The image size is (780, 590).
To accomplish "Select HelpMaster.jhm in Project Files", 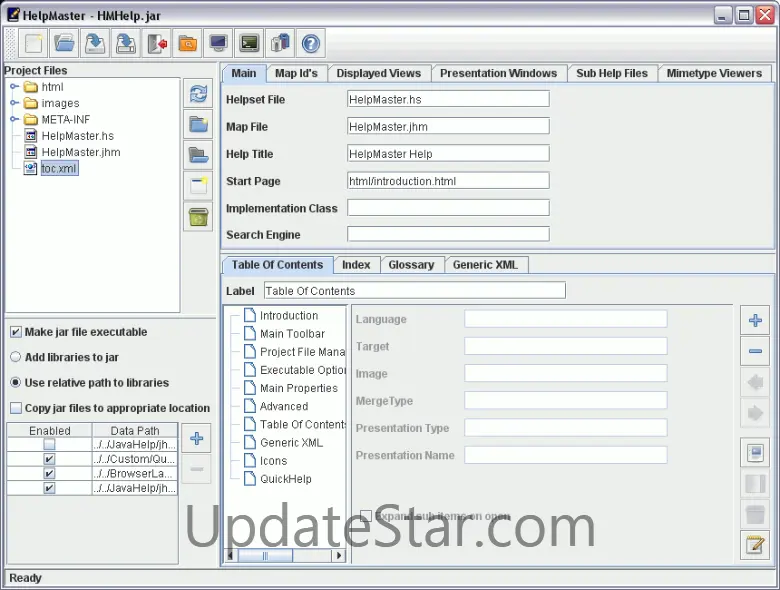I will point(81,152).
